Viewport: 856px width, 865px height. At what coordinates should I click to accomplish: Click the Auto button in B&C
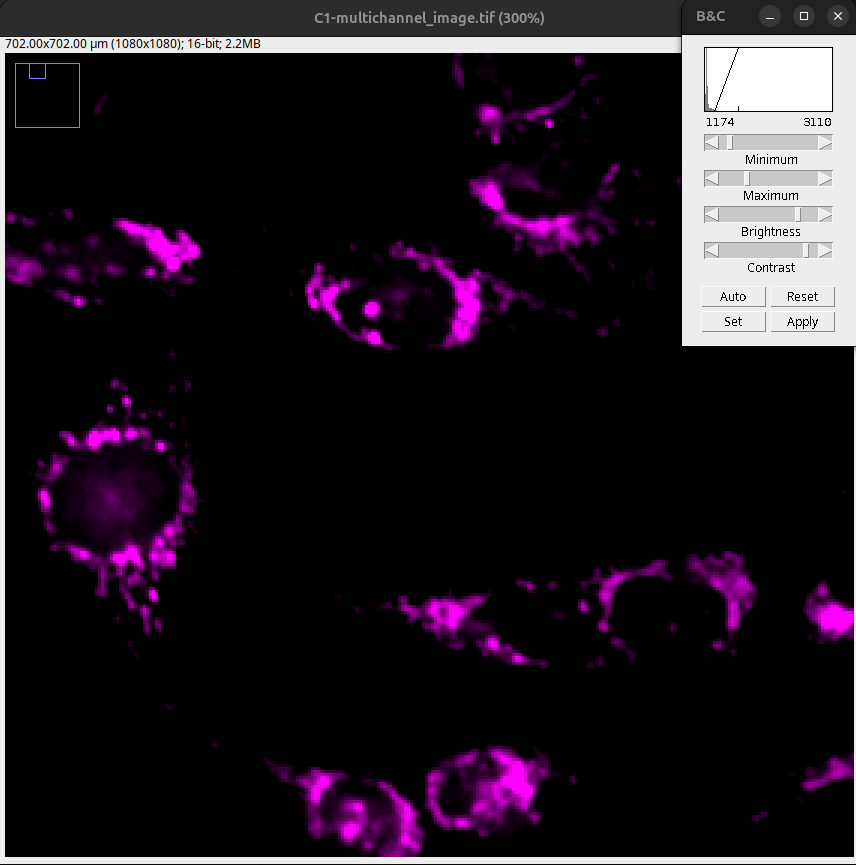pyautogui.click(x=733, y=297)
